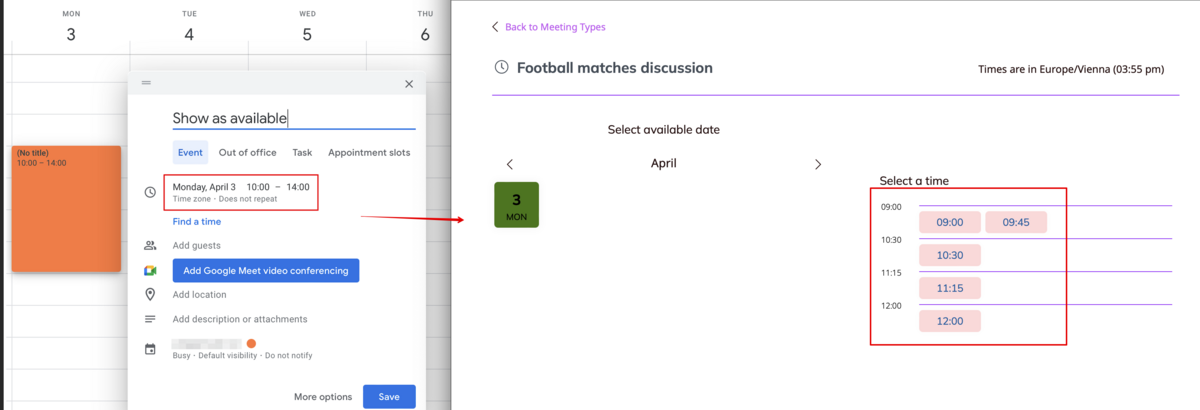Open the Find a time link

pyautogui.click(x=196, y=222)
